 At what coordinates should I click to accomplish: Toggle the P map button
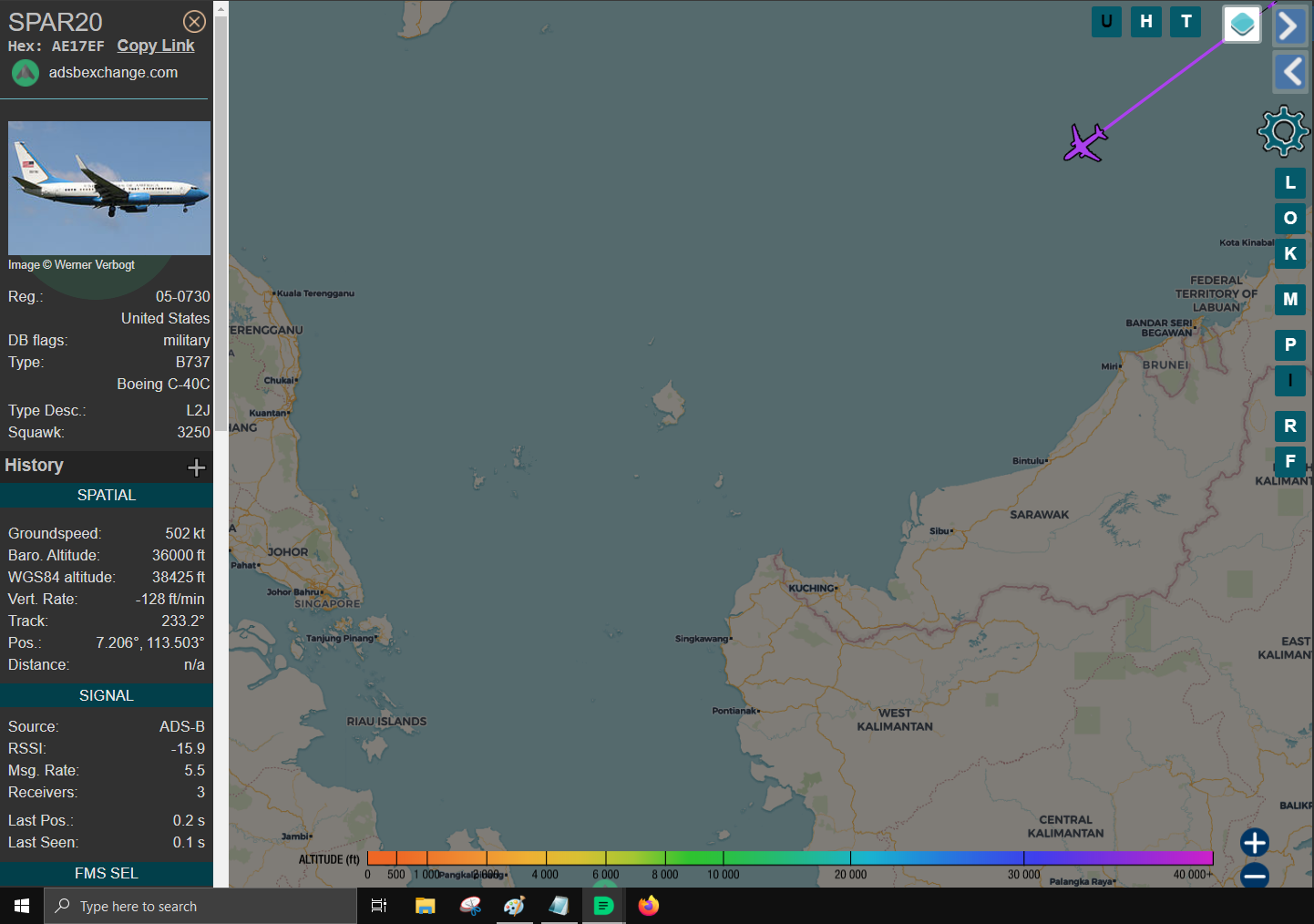tap(1290, 345)
